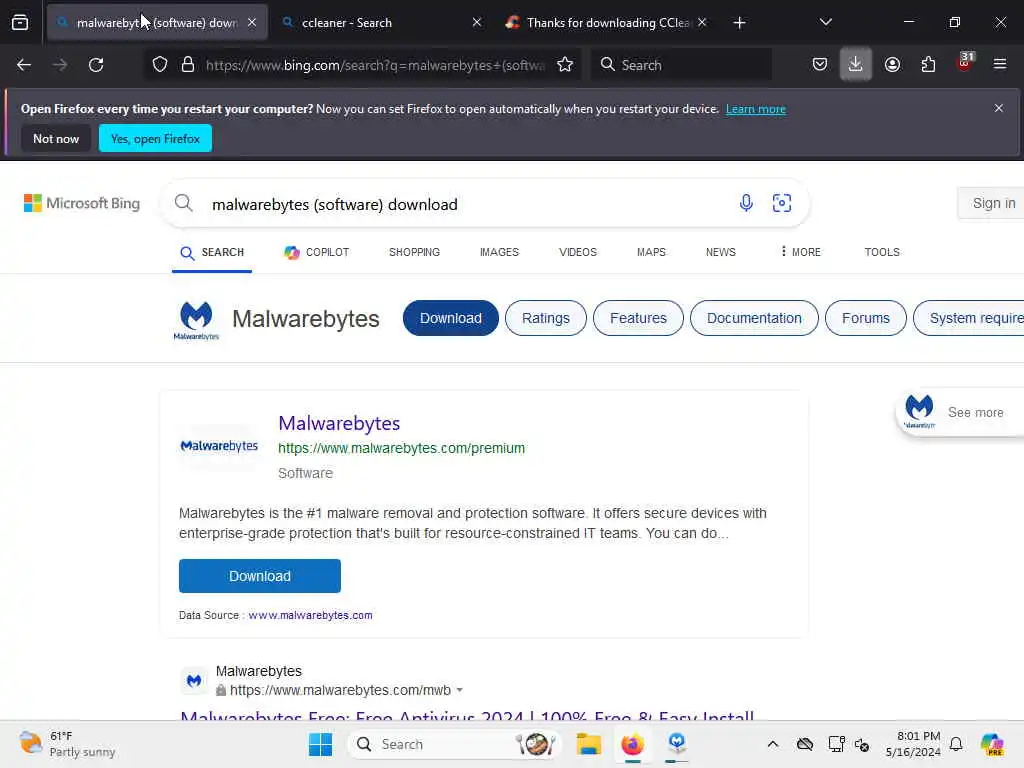The image size is (1024, 768).
Task: Open the taskbar weather widget
Action: click(x=67, y=744)
